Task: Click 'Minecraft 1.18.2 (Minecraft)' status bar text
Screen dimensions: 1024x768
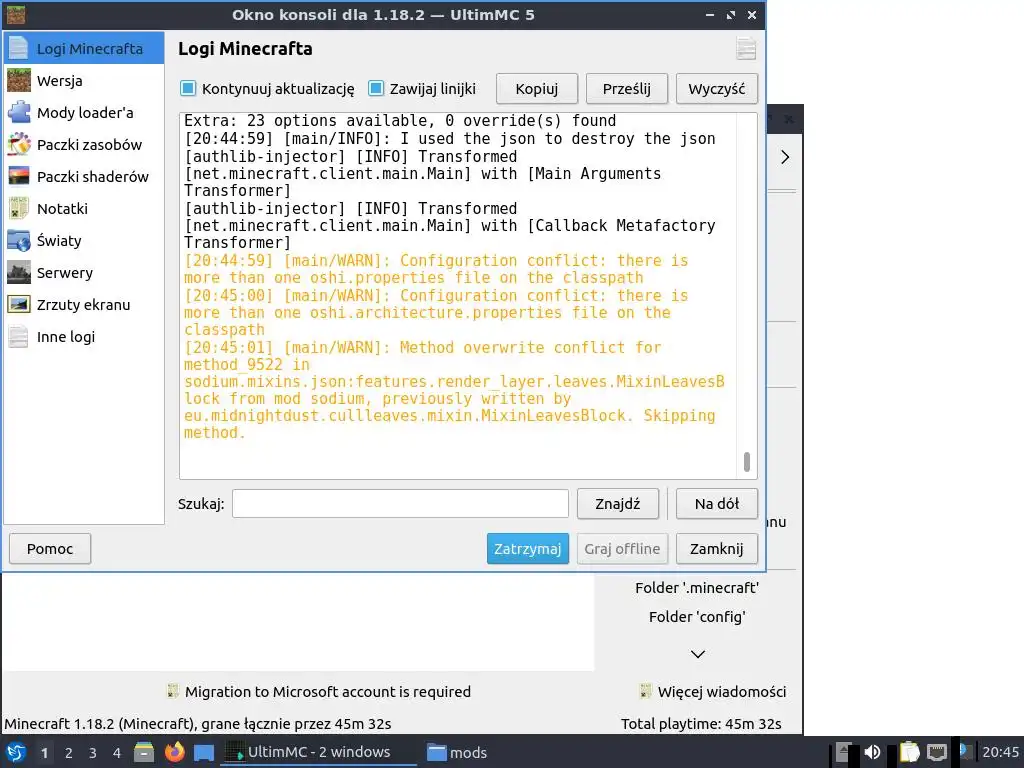Action: click(x=198, y=724)
